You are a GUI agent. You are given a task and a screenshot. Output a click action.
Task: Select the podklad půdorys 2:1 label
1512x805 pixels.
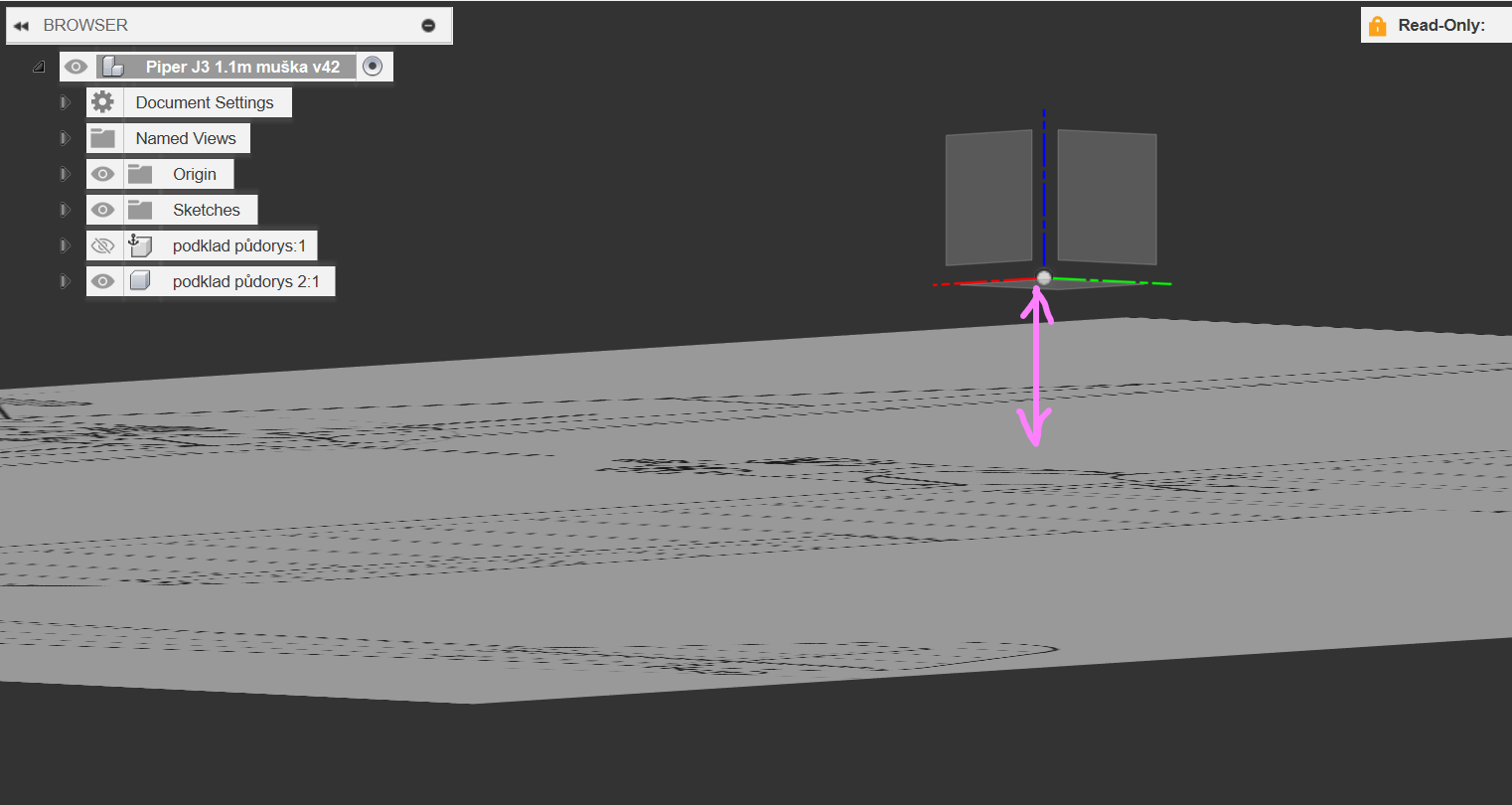pos(246,281)
